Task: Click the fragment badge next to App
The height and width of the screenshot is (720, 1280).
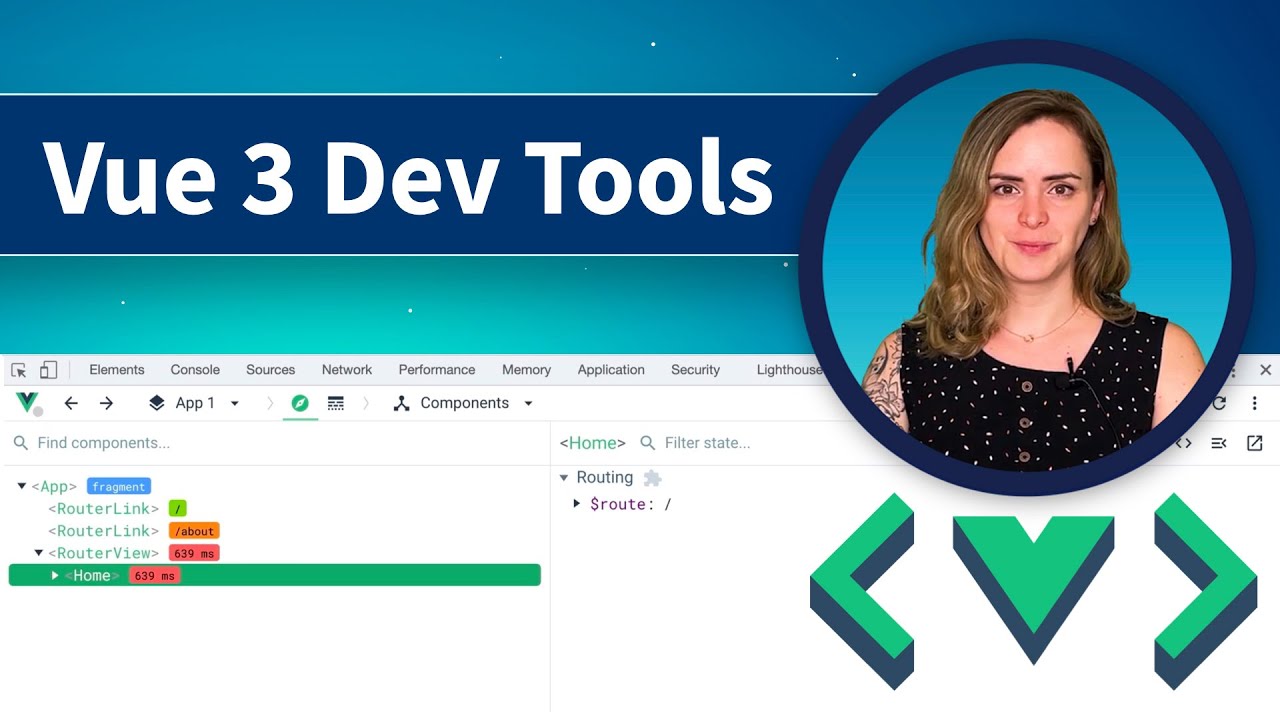Action: (x=118, y=486)
